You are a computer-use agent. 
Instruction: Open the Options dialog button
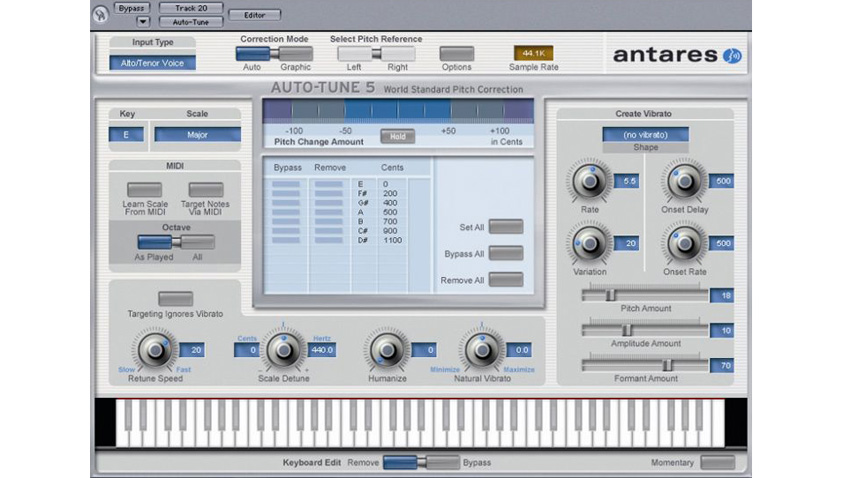pyautogui.click(x=456, y=54)
